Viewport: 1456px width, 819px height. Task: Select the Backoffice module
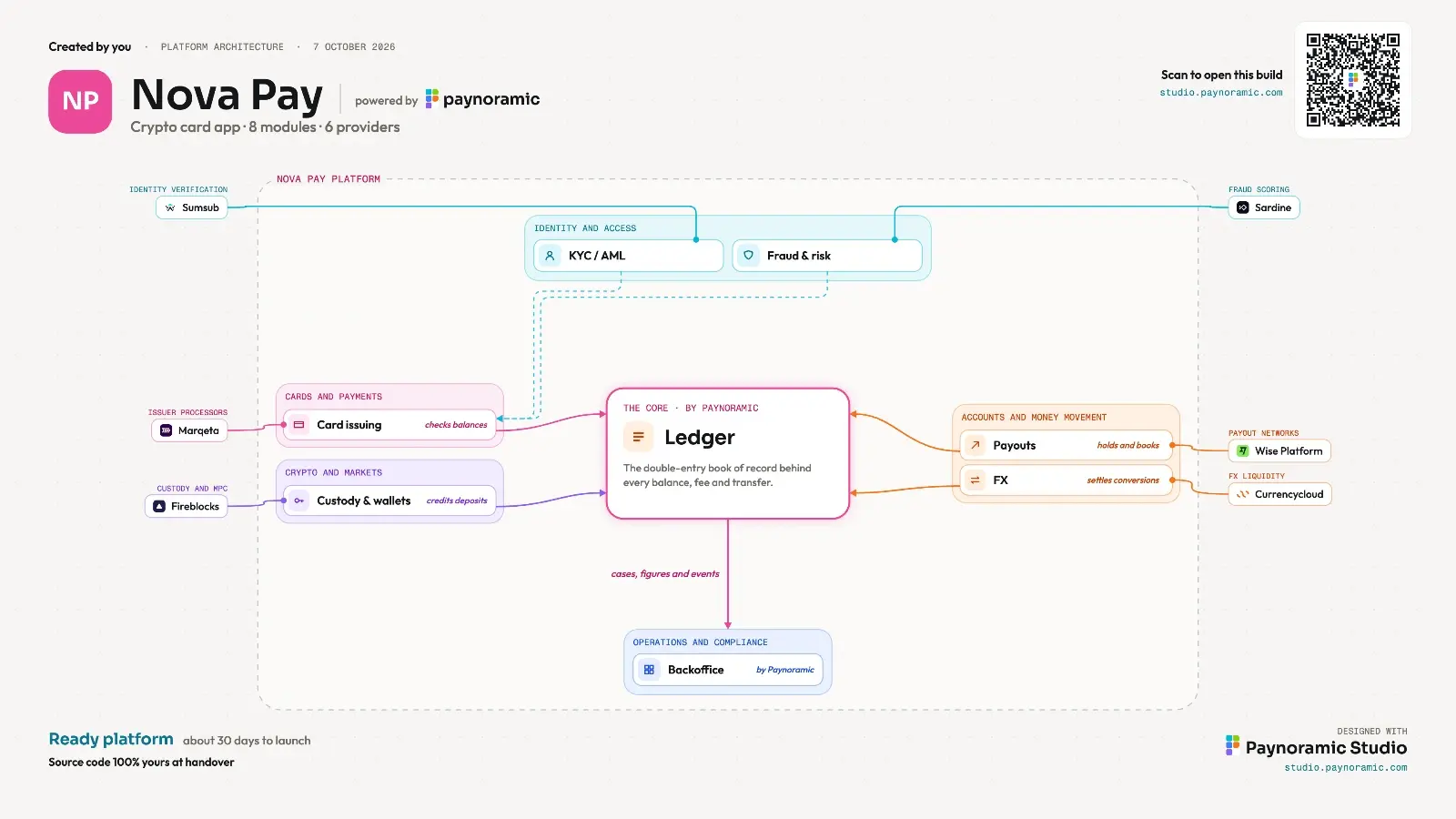[728, 670]
